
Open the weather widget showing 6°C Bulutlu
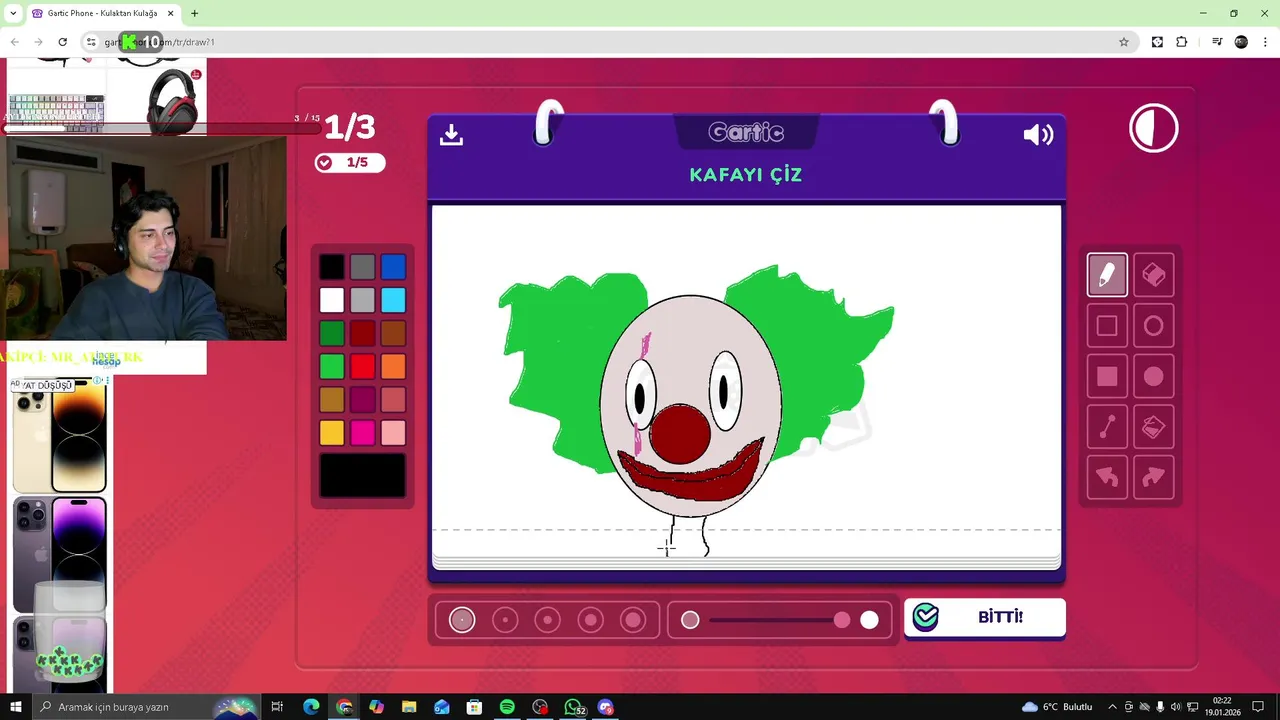[1057, 707]
